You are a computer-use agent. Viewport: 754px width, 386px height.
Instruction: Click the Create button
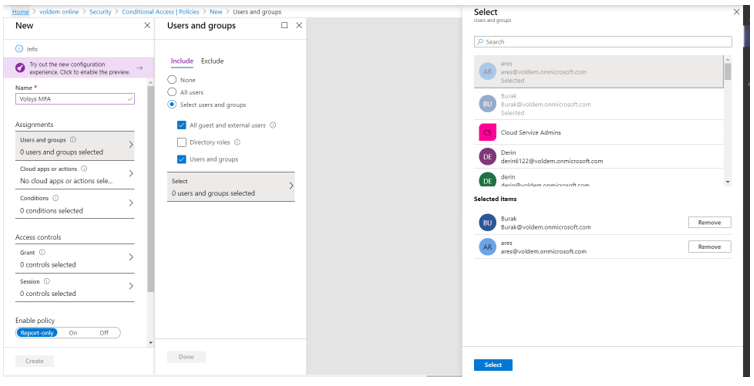(35, 361)
